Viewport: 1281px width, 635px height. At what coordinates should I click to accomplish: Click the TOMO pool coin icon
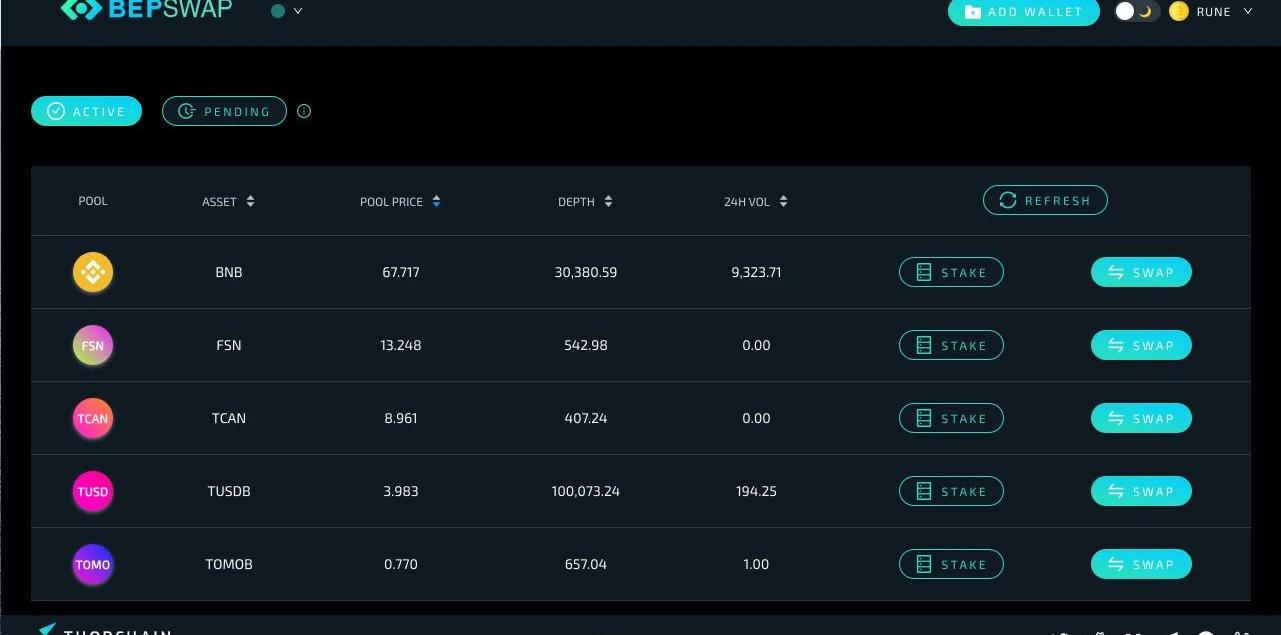pos(93,565)
